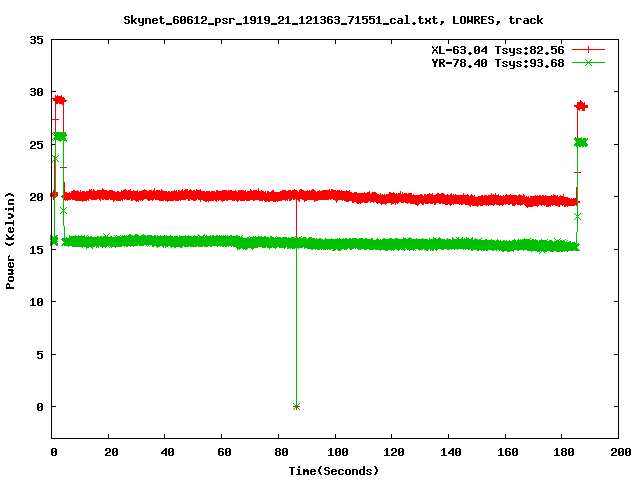This screenshot has height=480, width=640.
Task: Click the x-axis tick label 60
Action: (224, 452)
